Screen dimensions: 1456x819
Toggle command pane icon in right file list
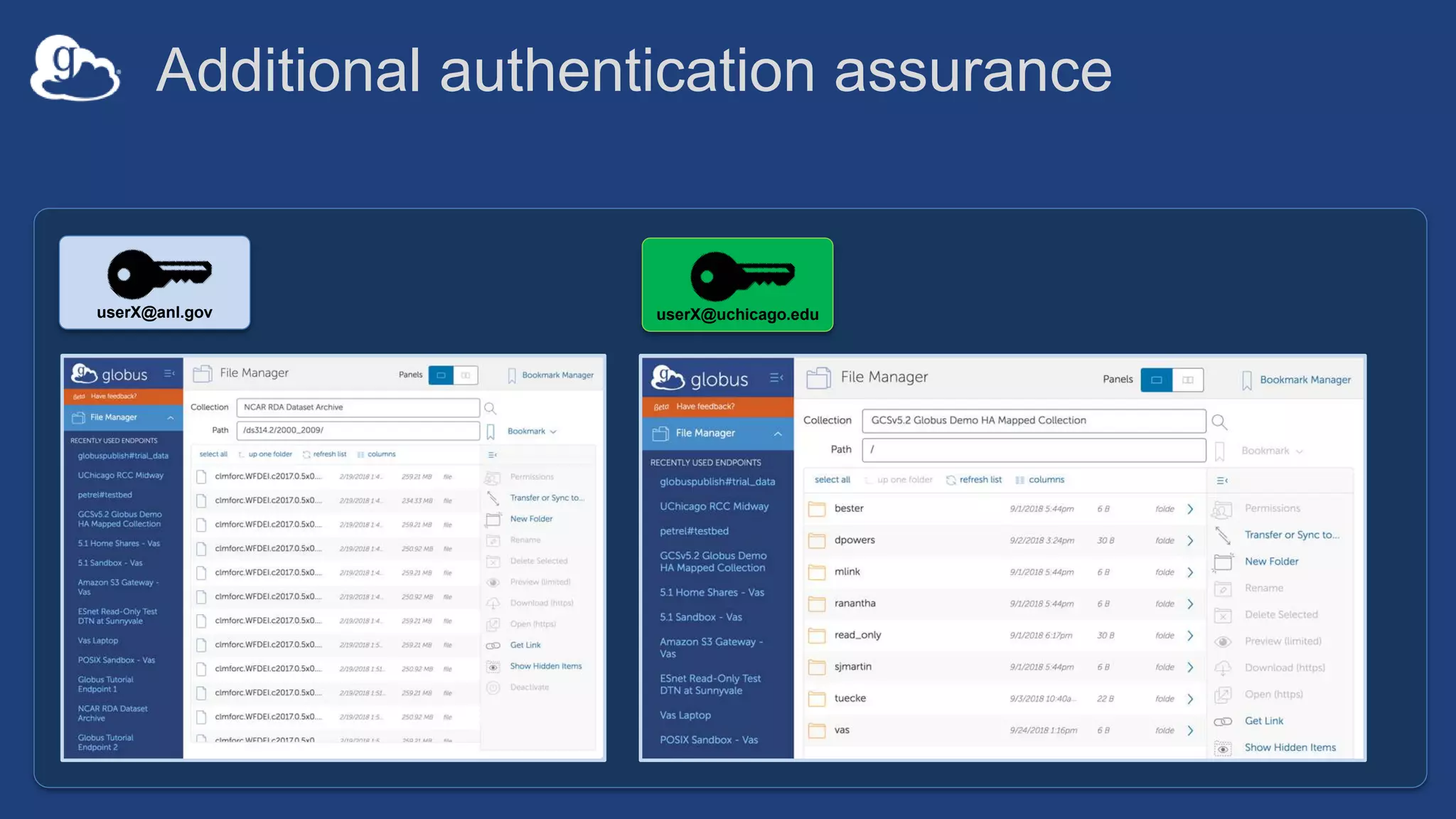pyautogui.click(x=1222, y=481)
